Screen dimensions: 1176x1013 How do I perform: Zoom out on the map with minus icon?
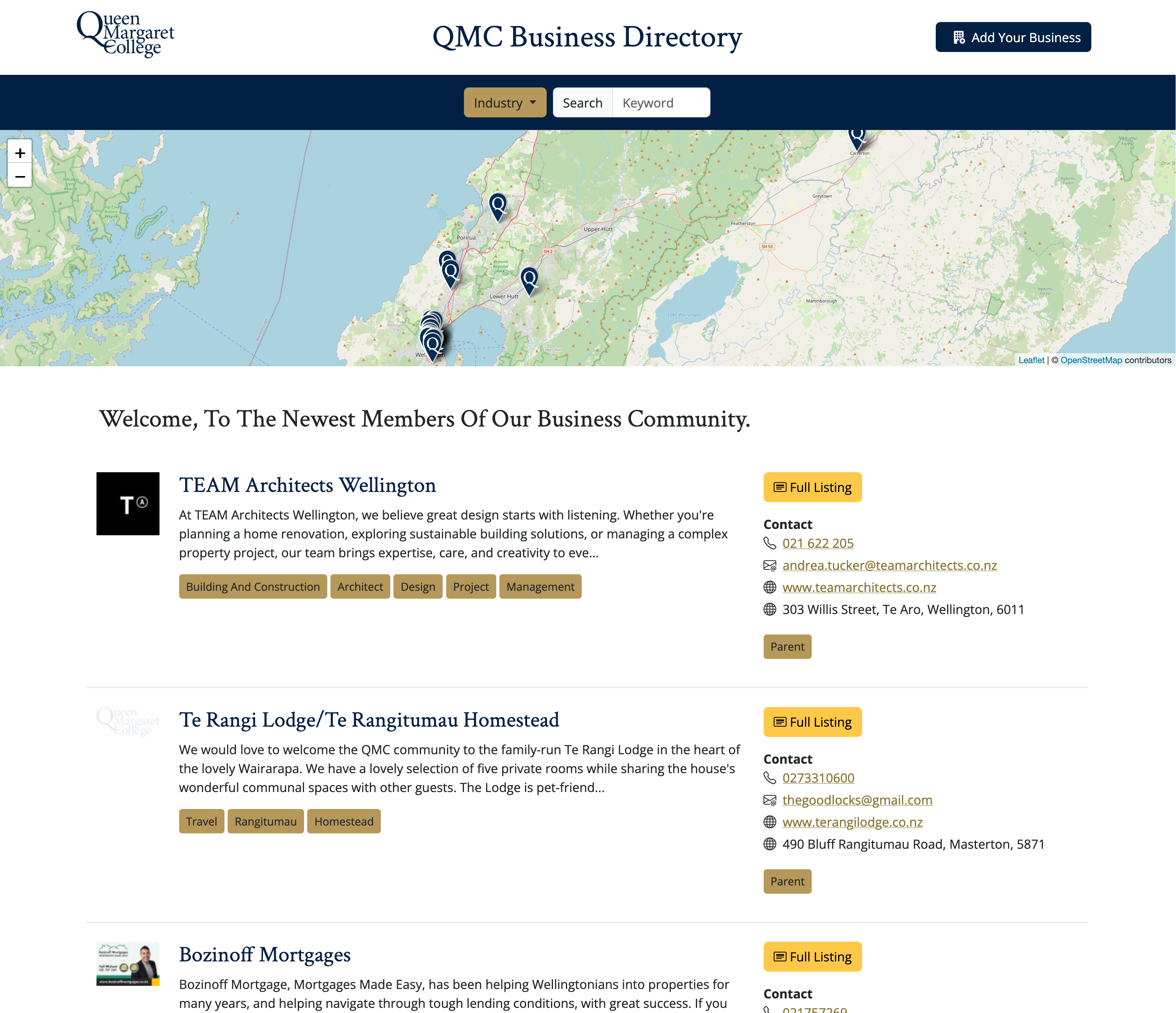tap(20, 176)
